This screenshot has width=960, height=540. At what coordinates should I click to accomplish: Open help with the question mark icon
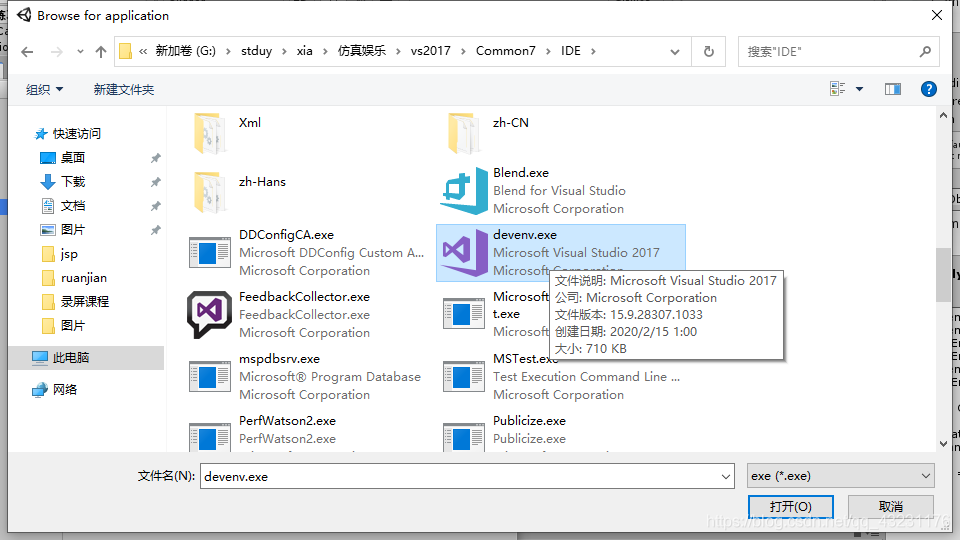tap(929, 89)
